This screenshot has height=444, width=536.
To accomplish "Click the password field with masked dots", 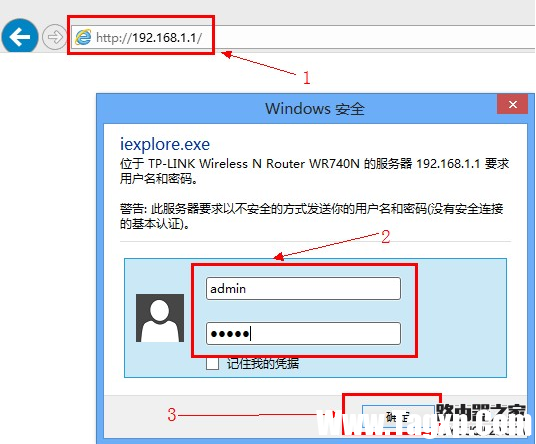I will point(303,333).
